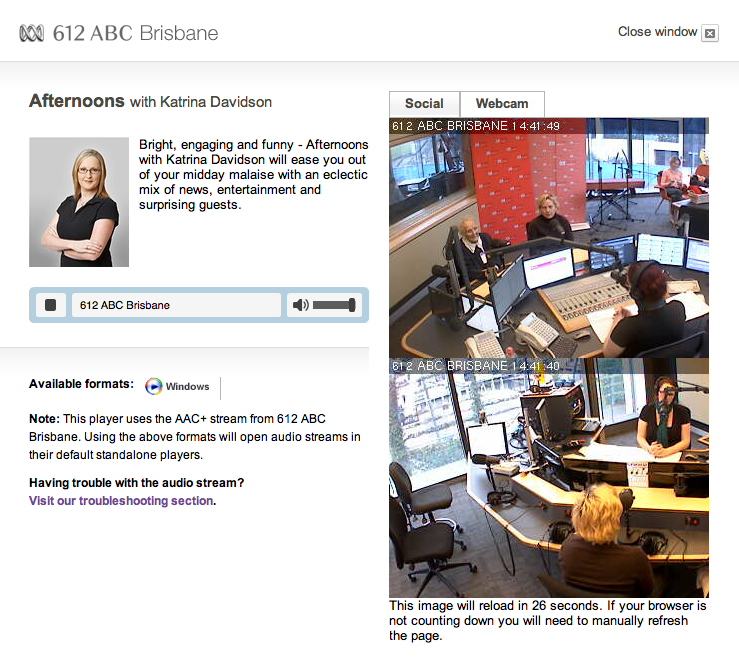Screen dimensions: 739x669
Task: Click the ABC logo icon
Action: point(32,33)
